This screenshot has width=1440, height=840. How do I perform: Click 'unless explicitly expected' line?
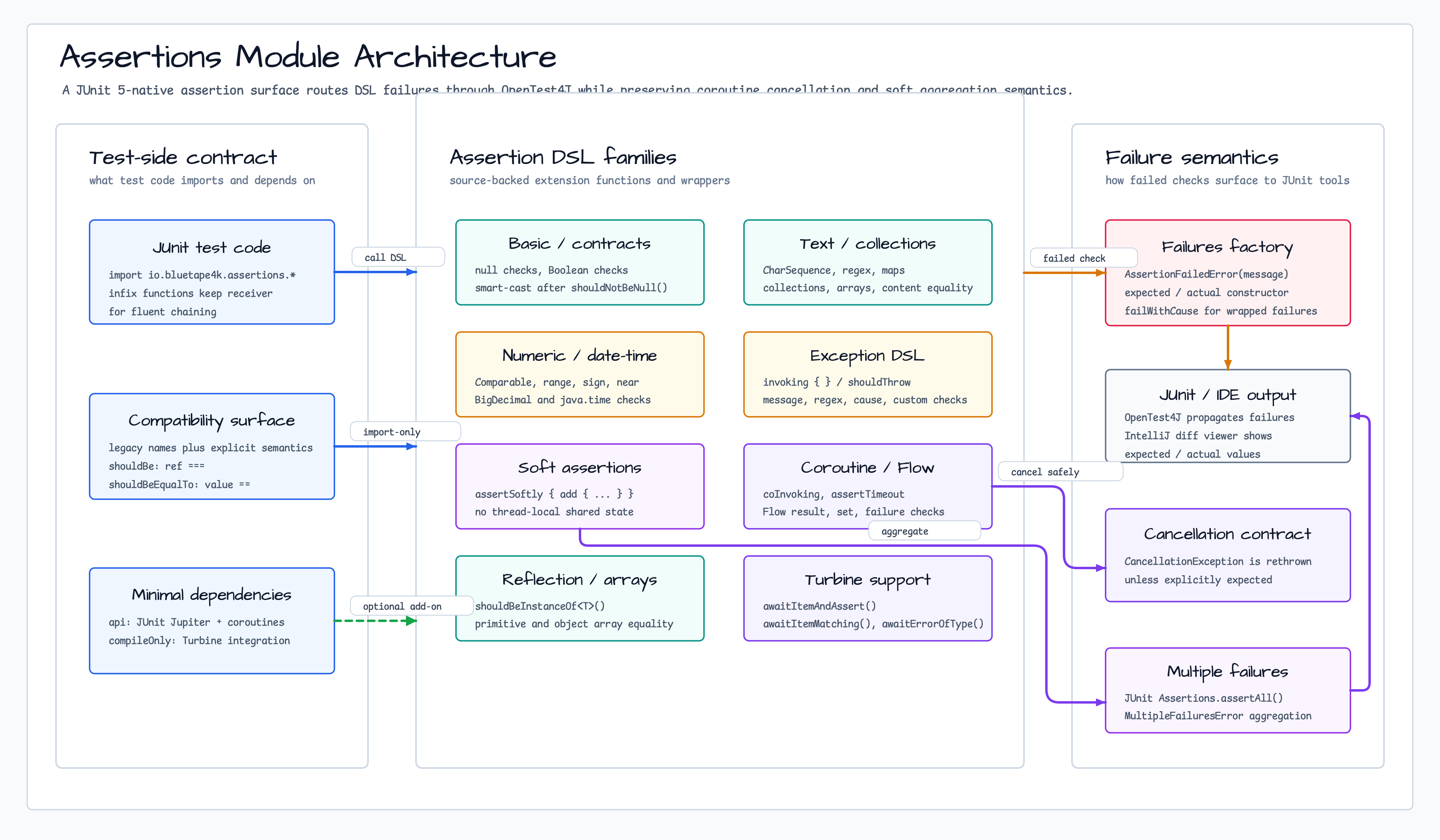point(1198,580)
